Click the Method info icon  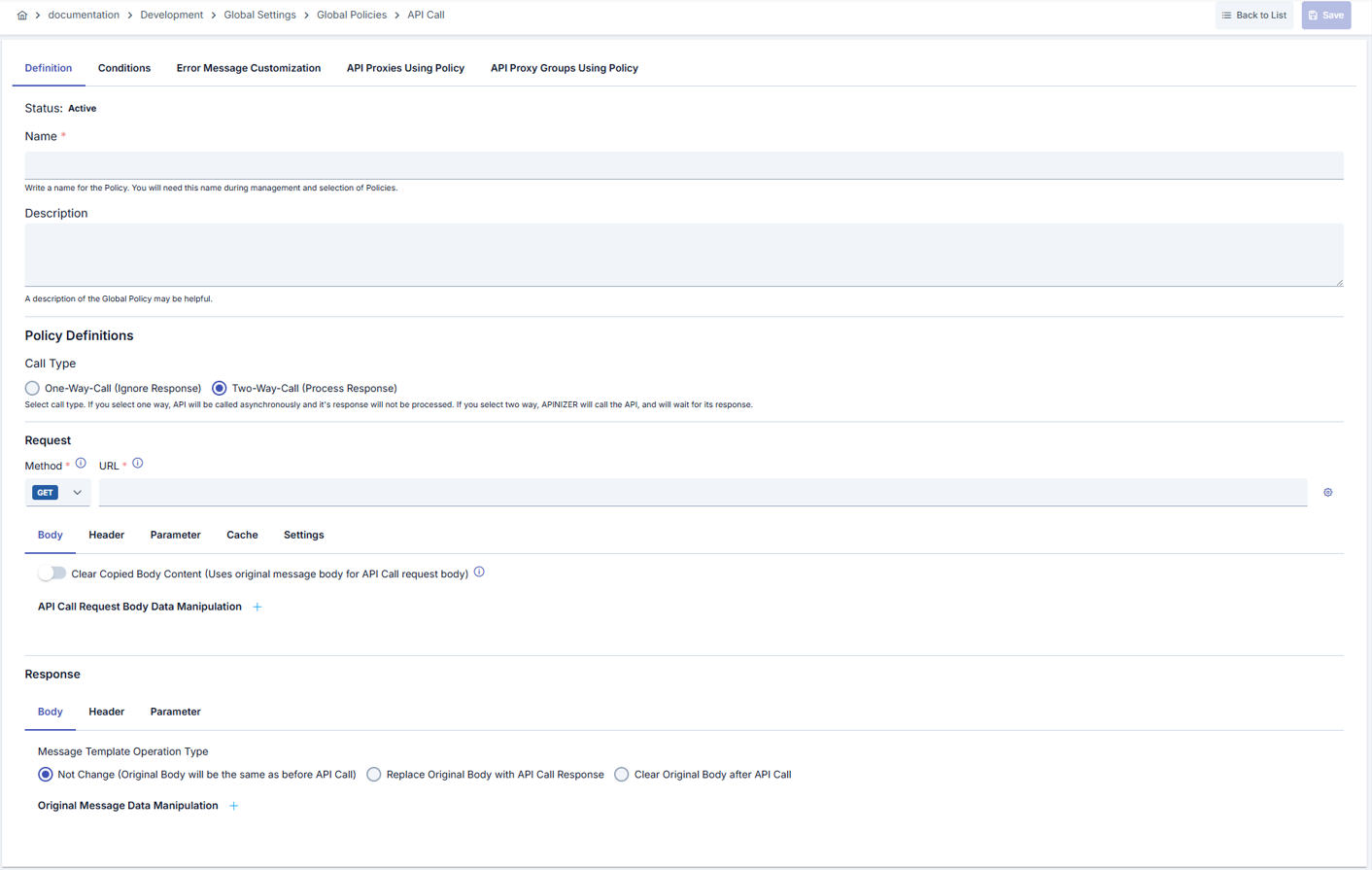tap(81, 464)
